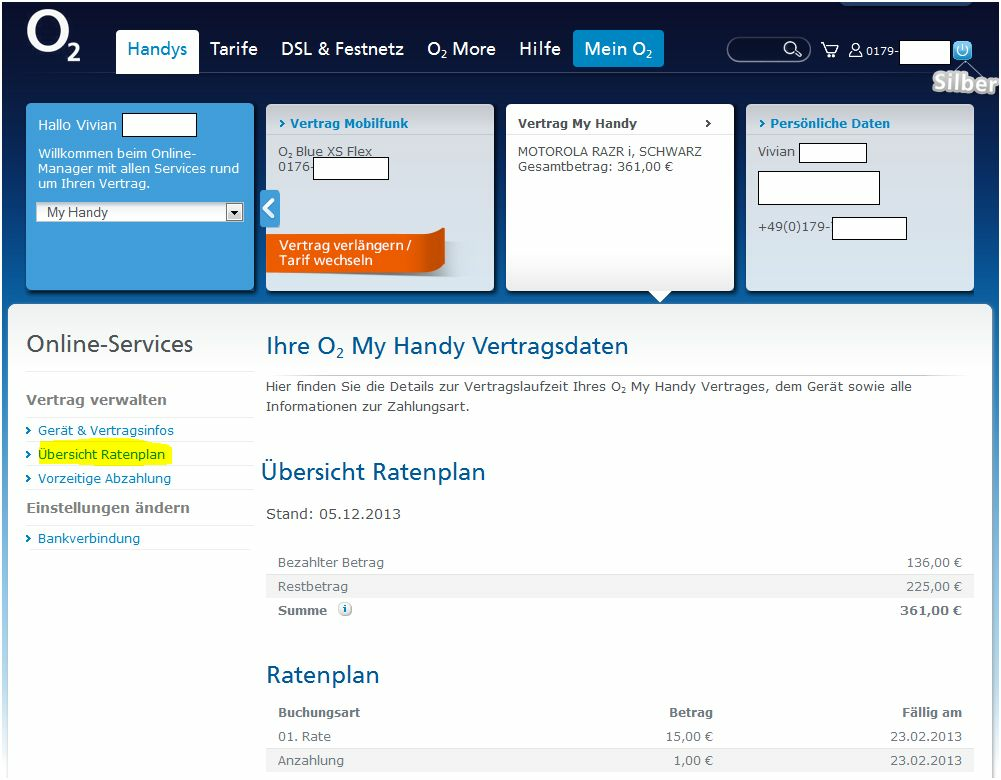Click Gesamtbetrag: 361,00 € text
Screen dimensions: 1001x780
point(596,167)
